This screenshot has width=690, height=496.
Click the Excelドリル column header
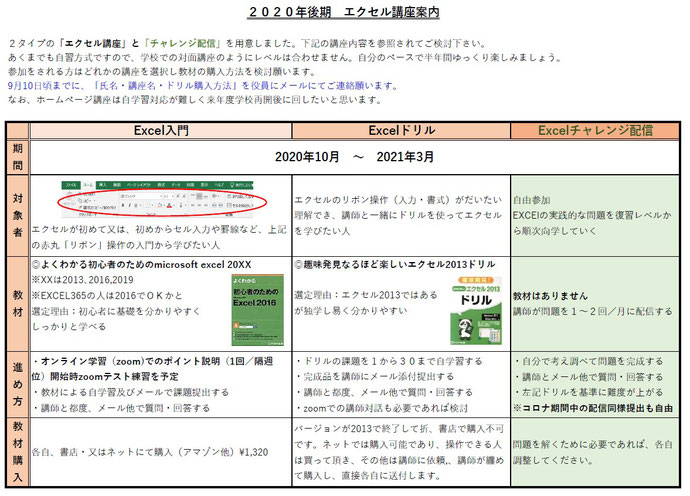(401, 131)
